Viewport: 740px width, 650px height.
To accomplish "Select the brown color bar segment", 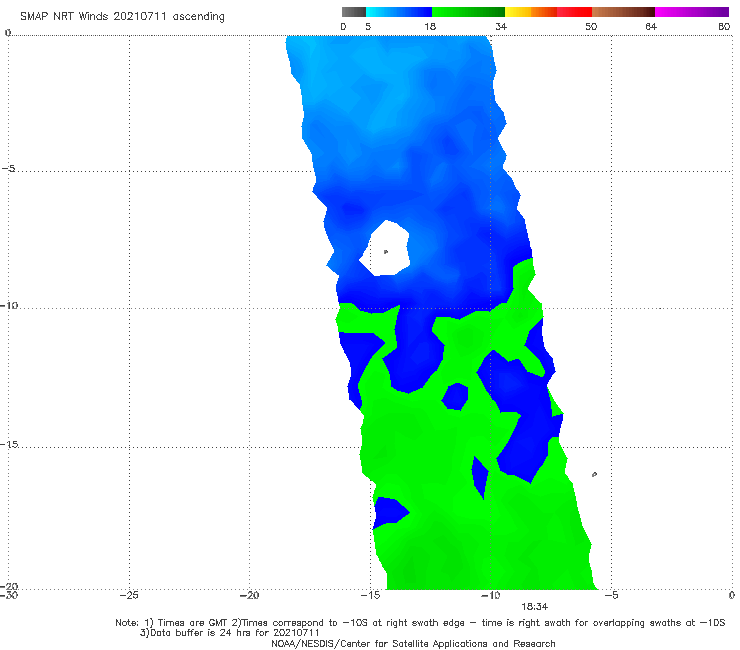I will click(623, 12).
